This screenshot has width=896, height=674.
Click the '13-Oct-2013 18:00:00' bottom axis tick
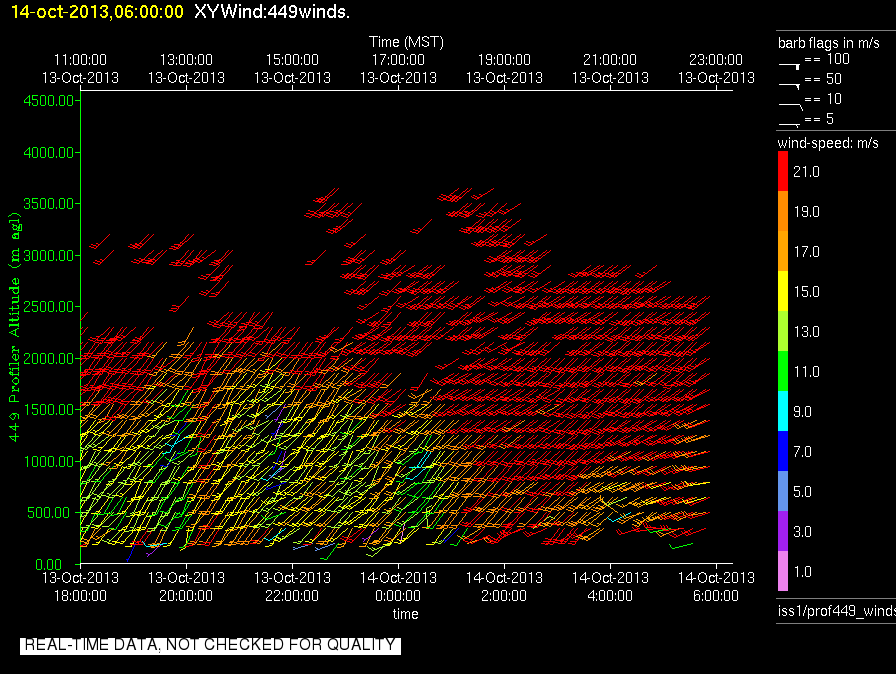80,587
